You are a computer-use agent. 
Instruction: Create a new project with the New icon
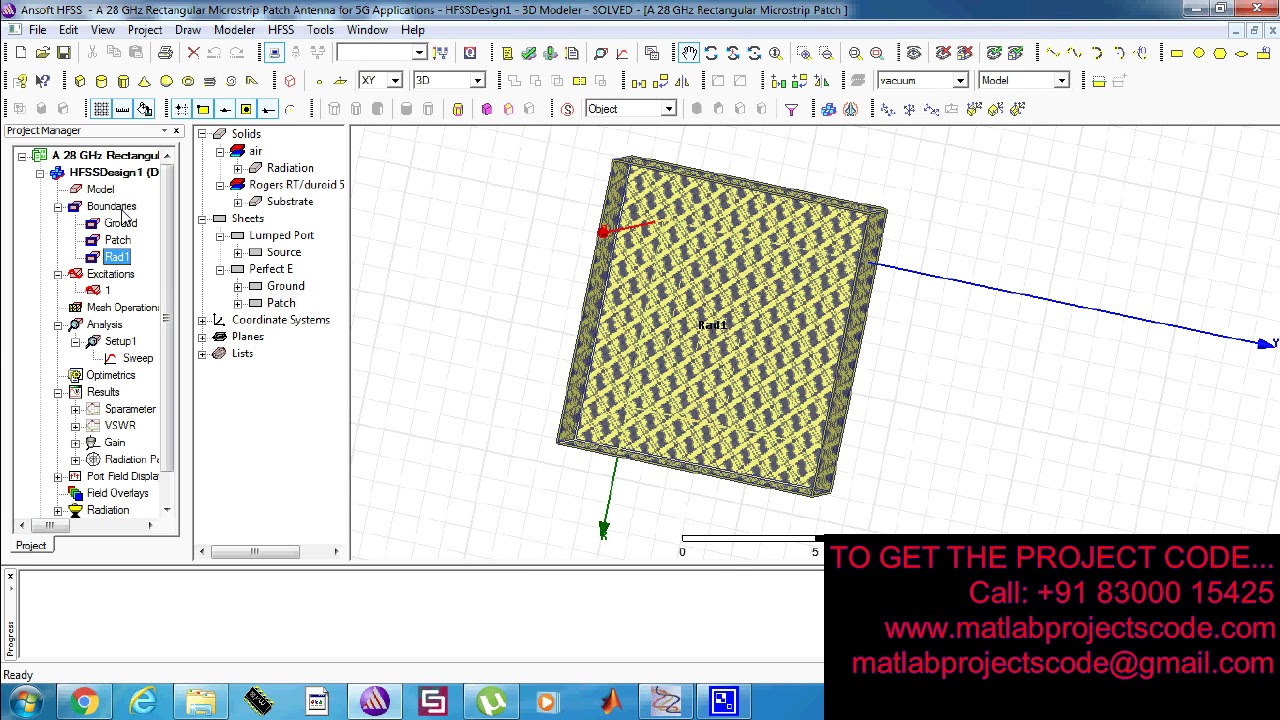point(20,53)
